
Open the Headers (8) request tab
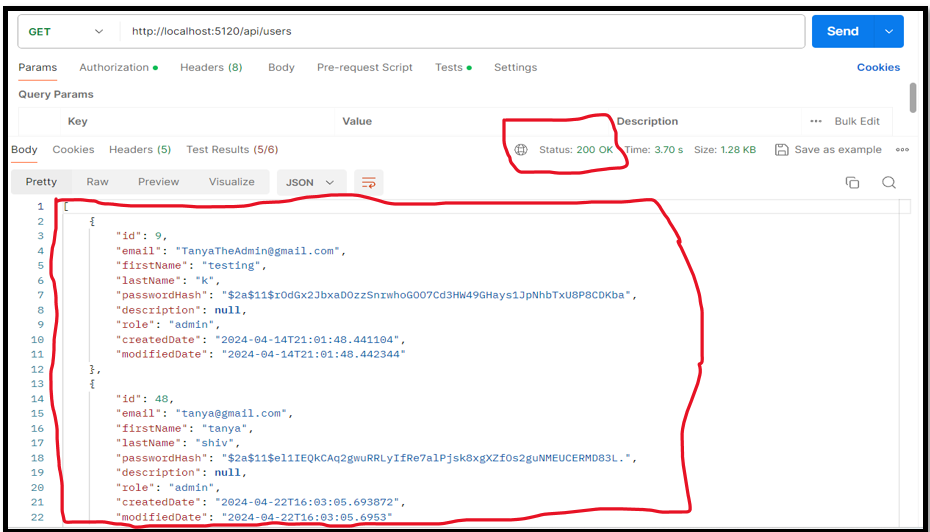click(x=211, y=68)
